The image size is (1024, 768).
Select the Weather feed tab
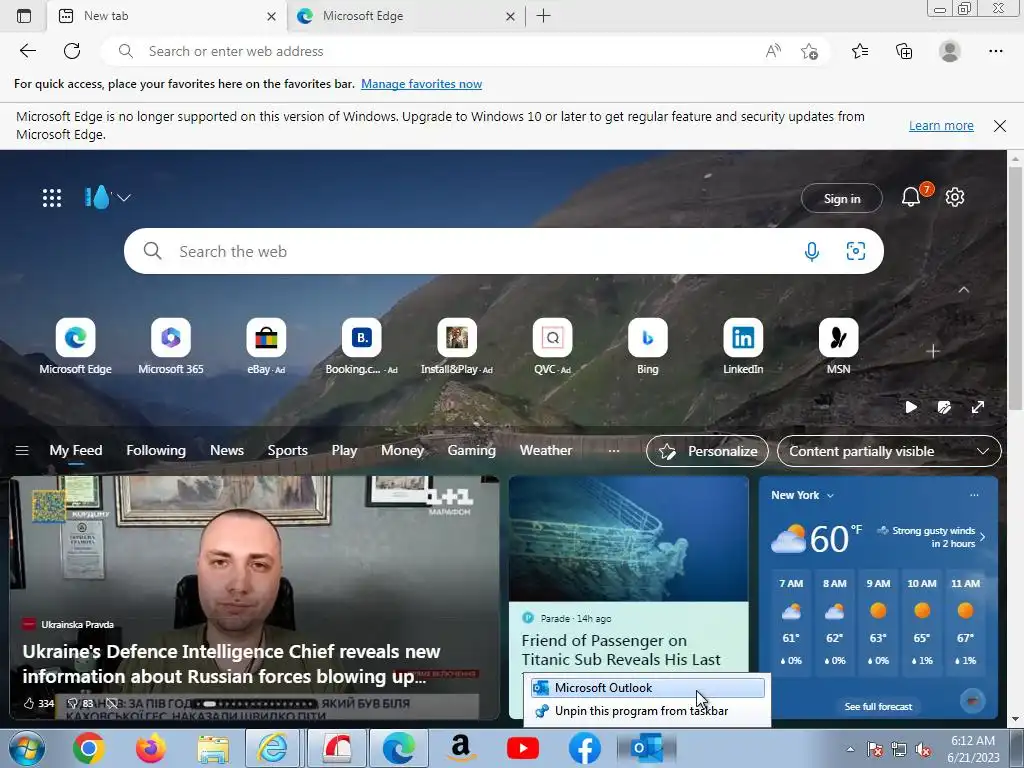coord(546,451)
